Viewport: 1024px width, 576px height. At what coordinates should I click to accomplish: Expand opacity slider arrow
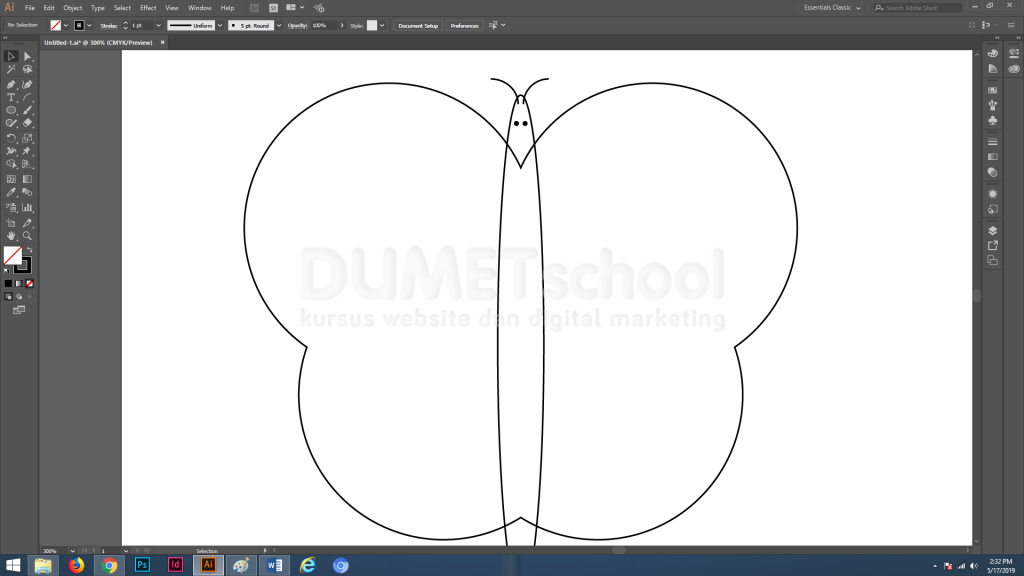[x=342, y=25]
